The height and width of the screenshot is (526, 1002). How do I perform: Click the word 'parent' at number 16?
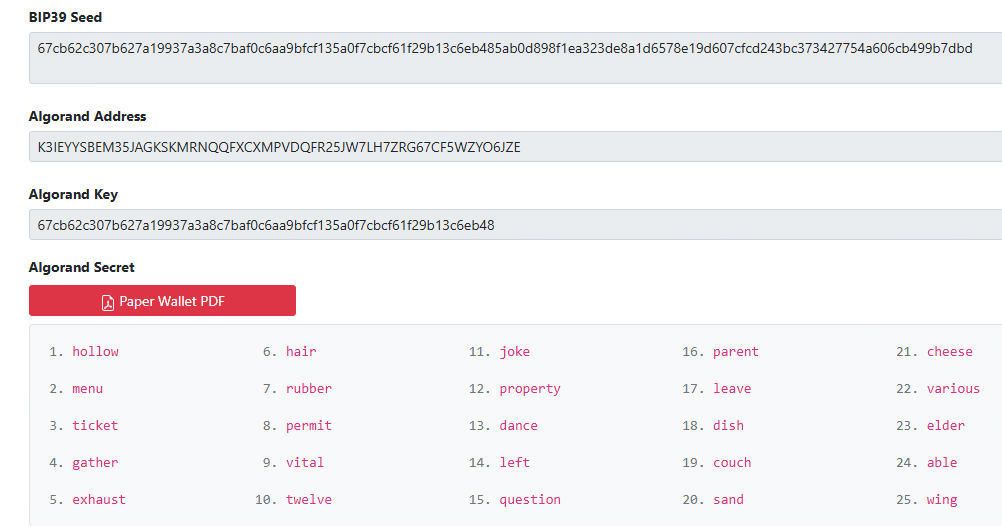(735, 351)
